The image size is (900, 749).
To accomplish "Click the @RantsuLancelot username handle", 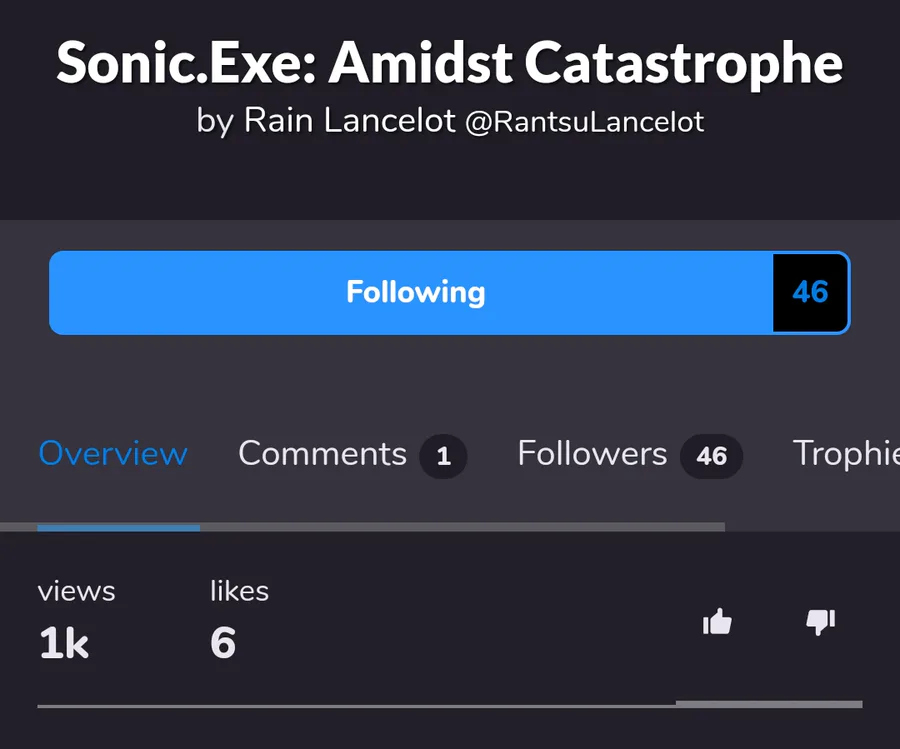I will pos(585,123).
